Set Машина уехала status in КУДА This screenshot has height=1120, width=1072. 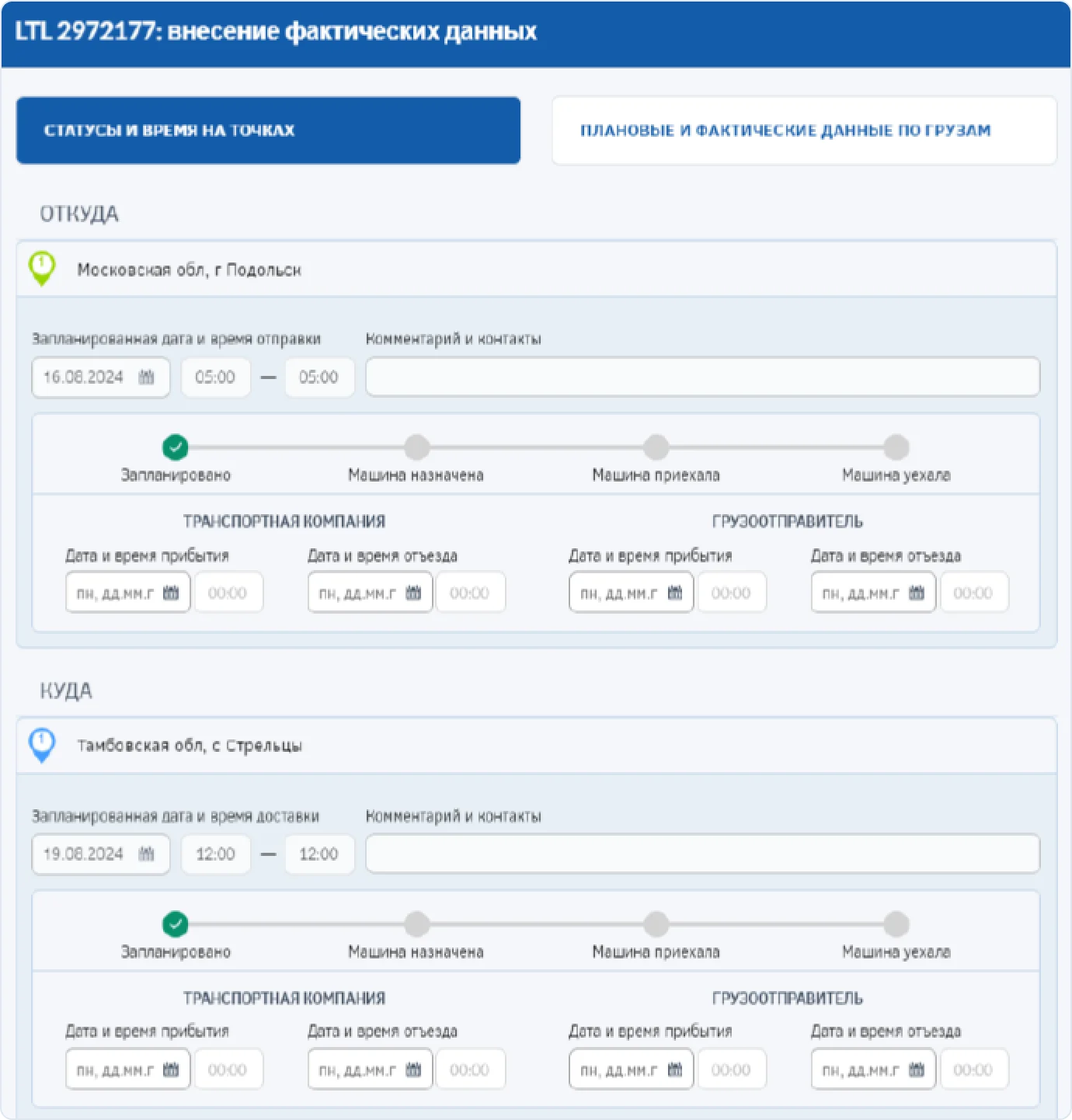tap(896, 924)
